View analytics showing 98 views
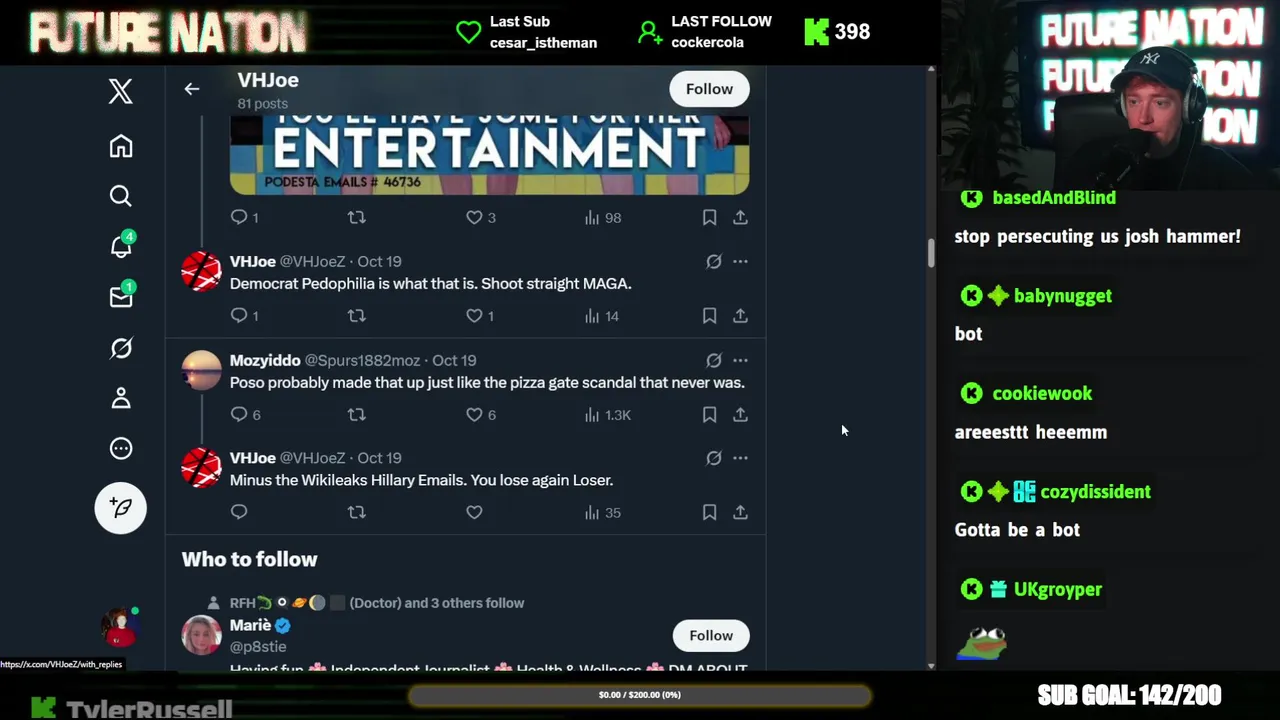 pyautogui.click(x=602, y=217)
